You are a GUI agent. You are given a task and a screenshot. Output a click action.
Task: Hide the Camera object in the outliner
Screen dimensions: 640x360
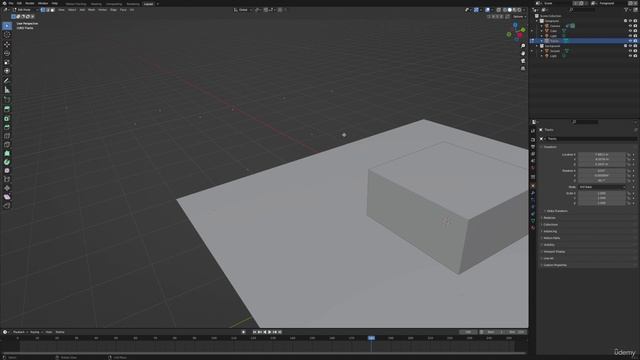click(x=630, y=26)
